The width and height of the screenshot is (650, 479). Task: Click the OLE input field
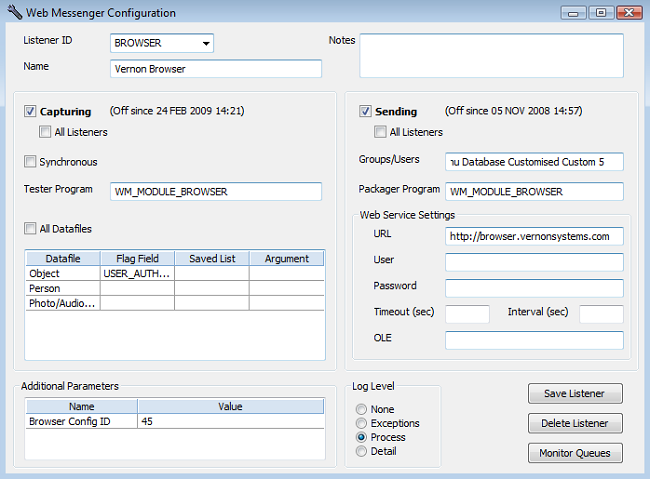pyautogui.click(x=534, y=340)
